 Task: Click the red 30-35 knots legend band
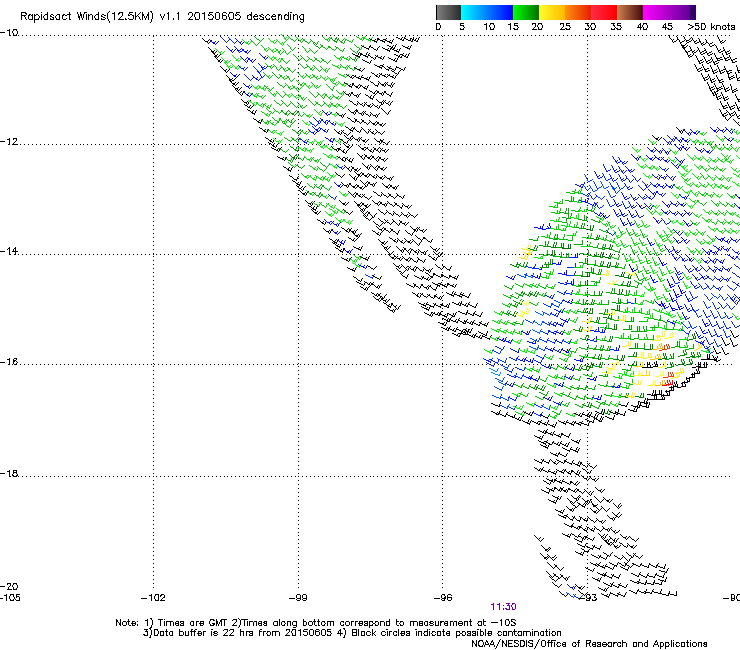pyautogui.click(x=604, y=12)
